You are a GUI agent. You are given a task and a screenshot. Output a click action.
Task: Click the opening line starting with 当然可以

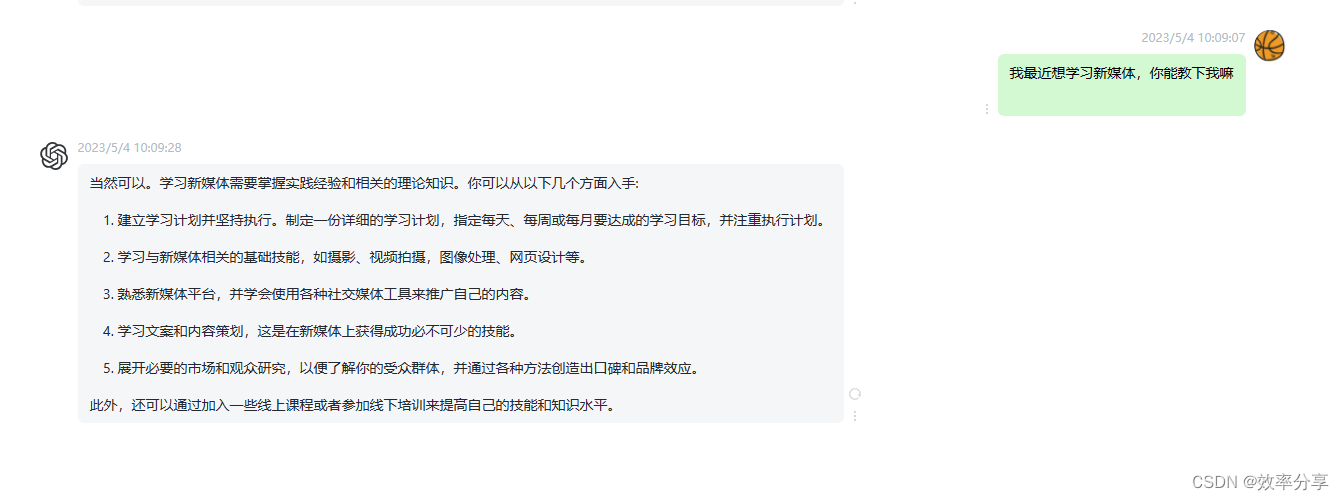coord(371,183)
